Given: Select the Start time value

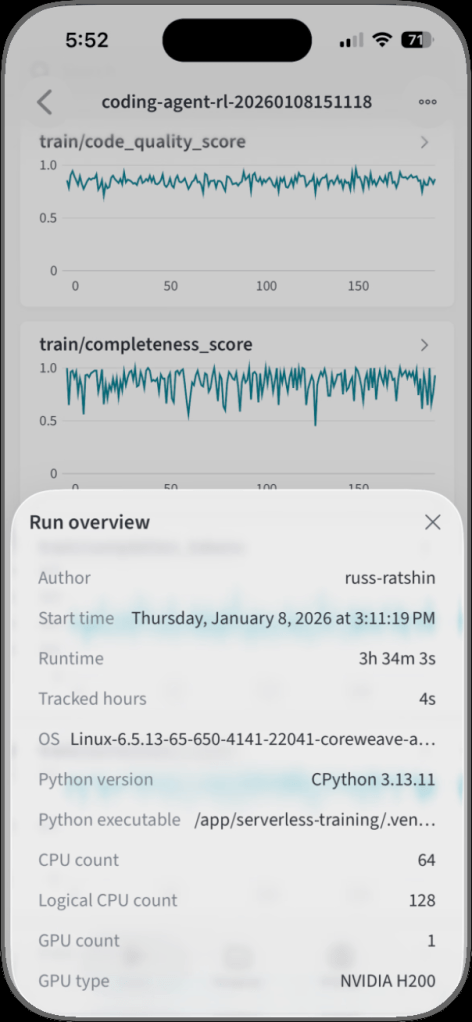Looking at the screenshot, I should click(283, 618).
